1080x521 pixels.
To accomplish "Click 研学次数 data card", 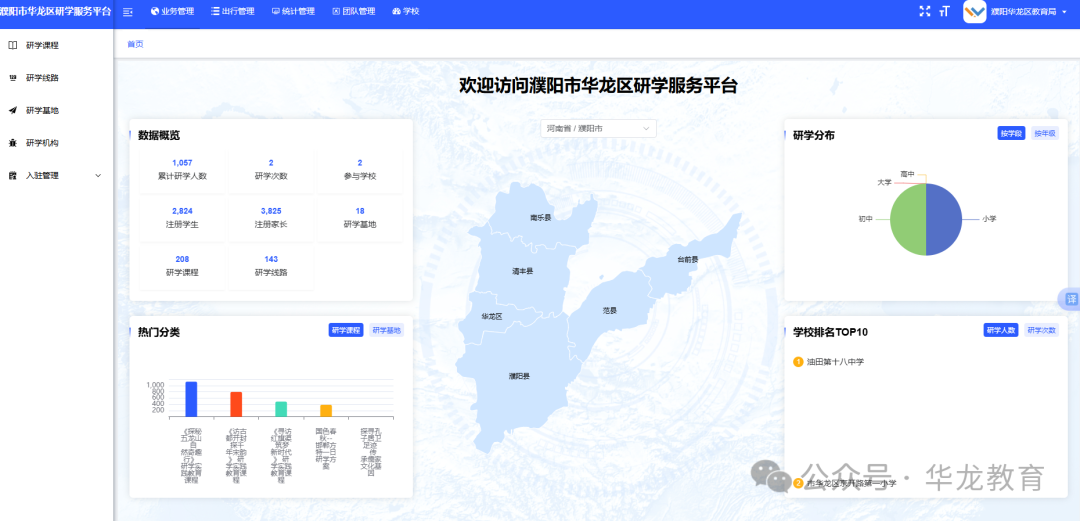I will pyautogui.click(x=271, y=170).
